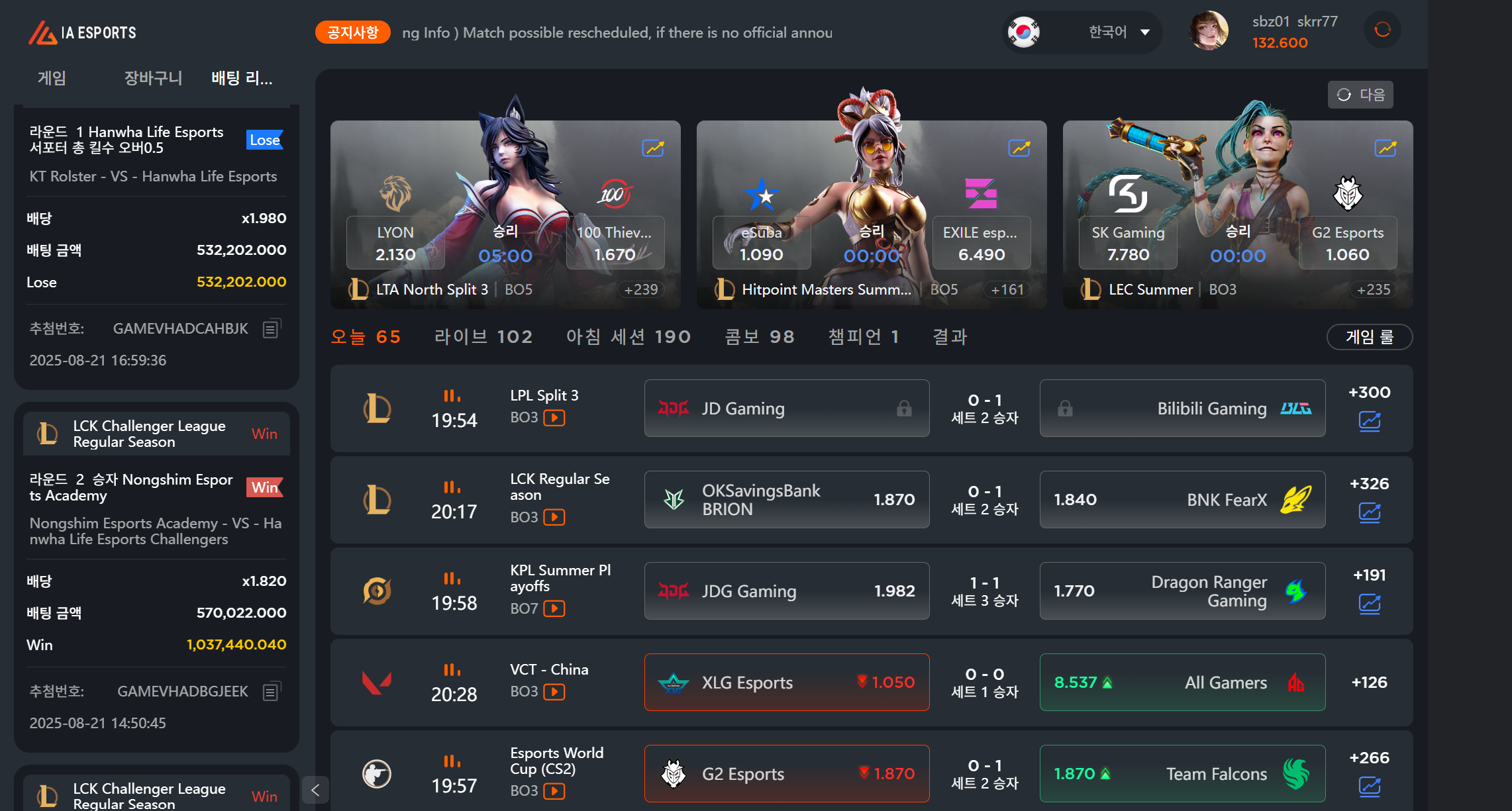Click the balance refresh icon beside username
The image size is (1512, 811).
point(1382,30)
